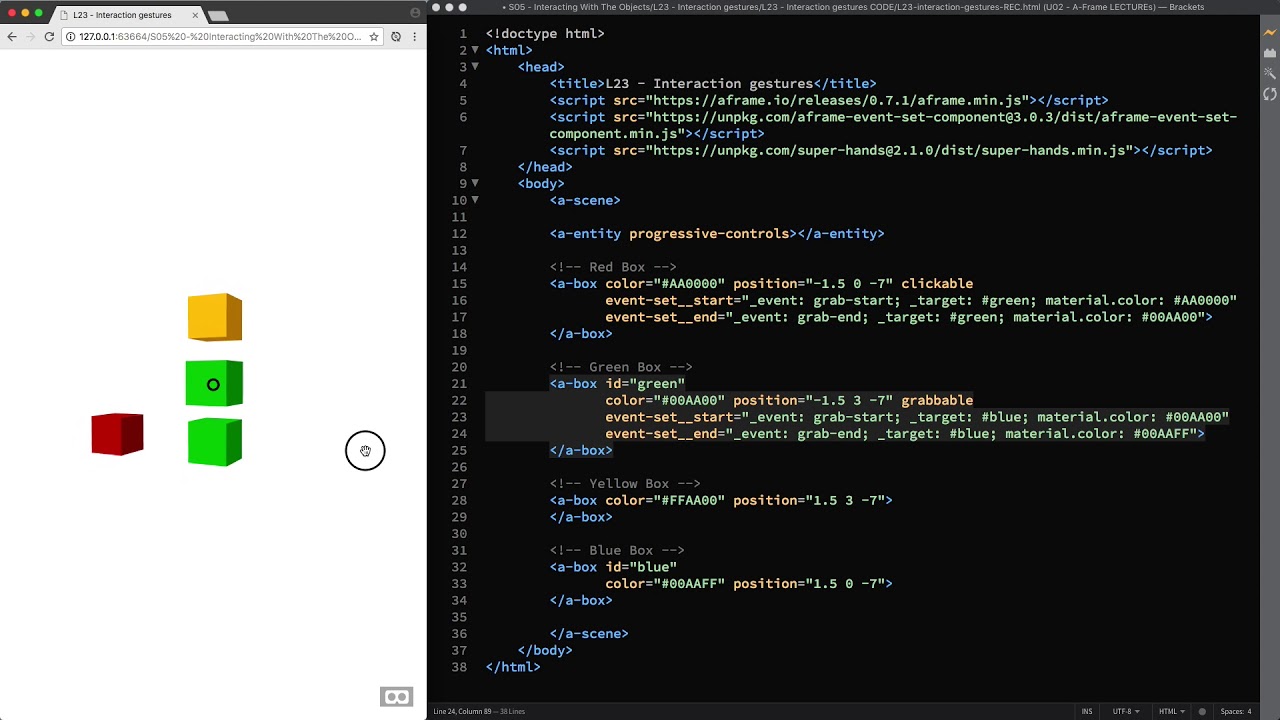
Task: Collapse the a-scene fold arrow on line 10
Action: point(475,200)
